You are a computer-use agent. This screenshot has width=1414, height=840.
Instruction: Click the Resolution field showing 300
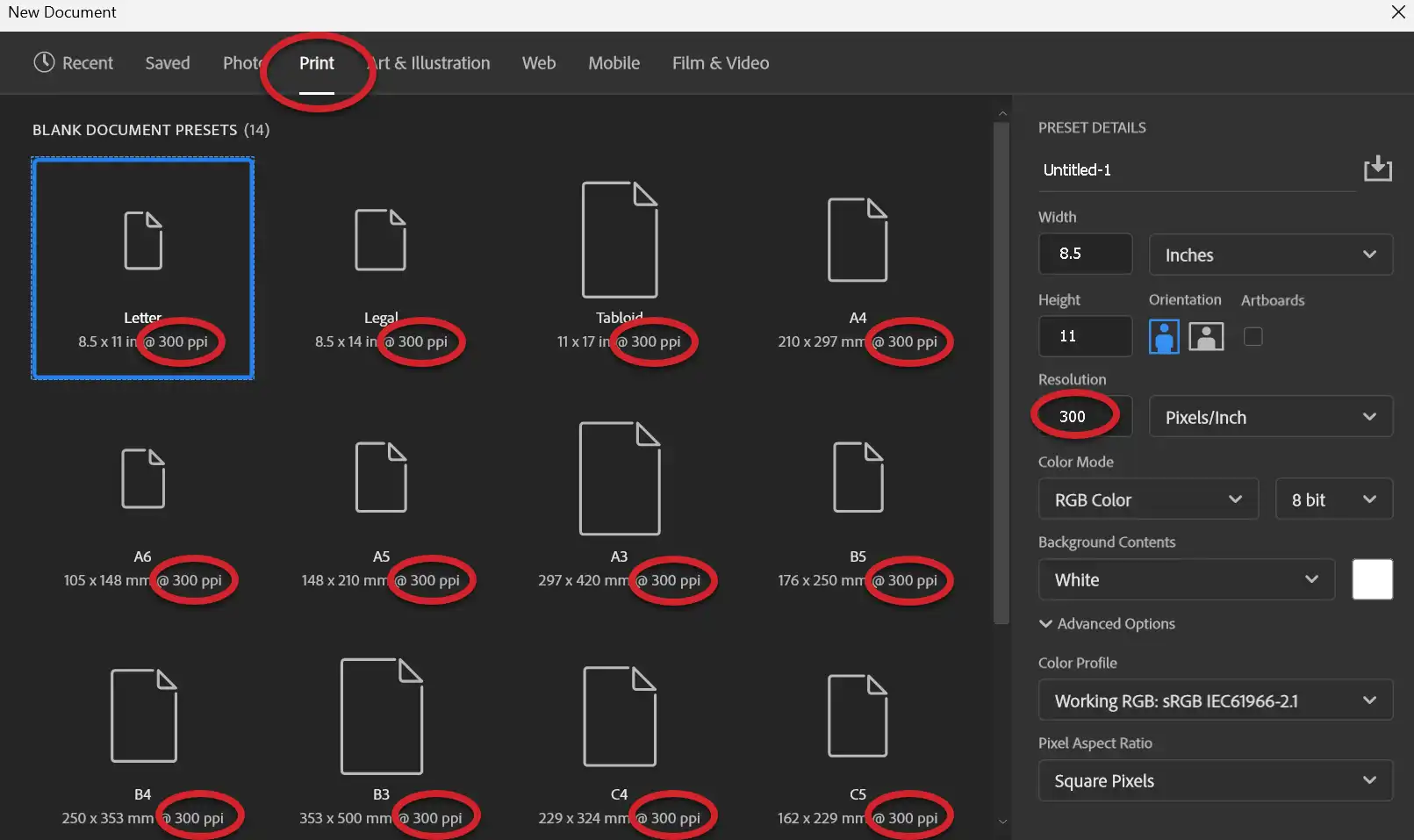click(x=1086, y=416)
